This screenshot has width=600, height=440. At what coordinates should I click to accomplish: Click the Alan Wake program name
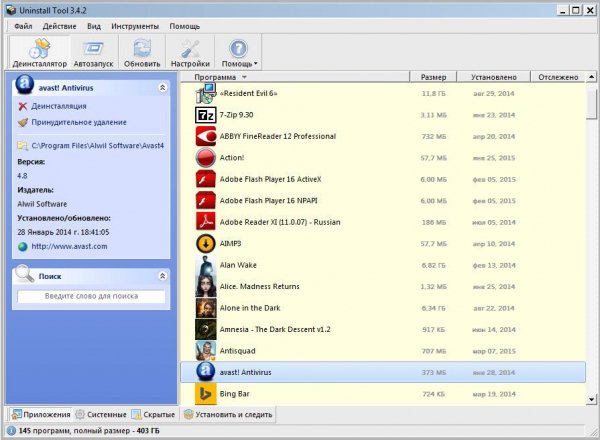238,265
